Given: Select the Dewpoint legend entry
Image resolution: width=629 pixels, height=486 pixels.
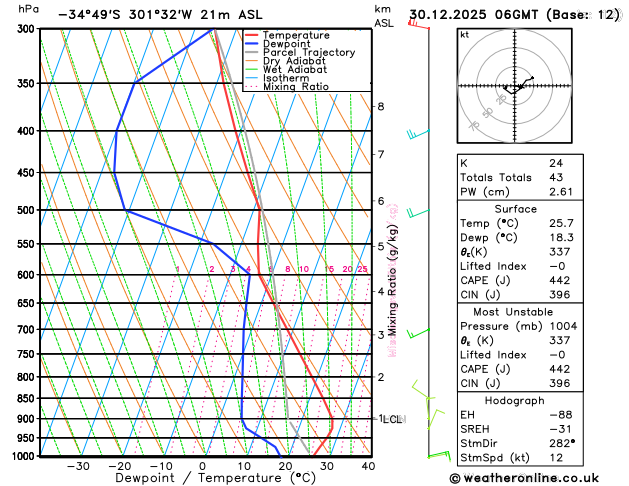Looking at the screenshot, I should 278,44.
